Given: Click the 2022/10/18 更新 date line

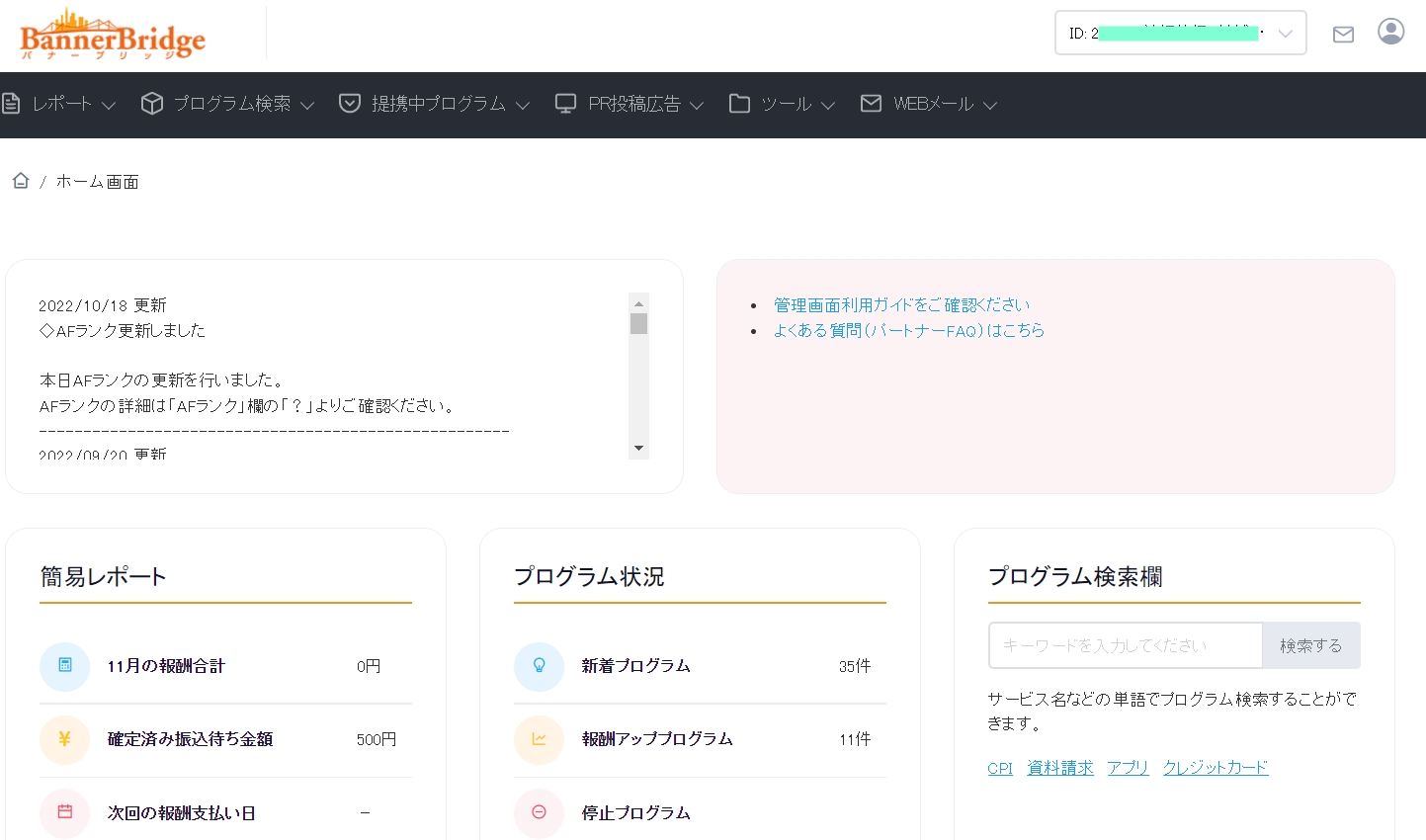Looking at the screenshot, I should coord(103,305).
